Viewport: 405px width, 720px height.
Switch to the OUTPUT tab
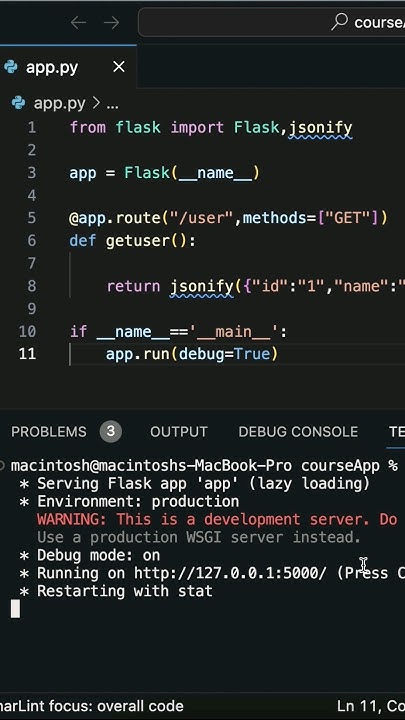(x=179, y=432)
